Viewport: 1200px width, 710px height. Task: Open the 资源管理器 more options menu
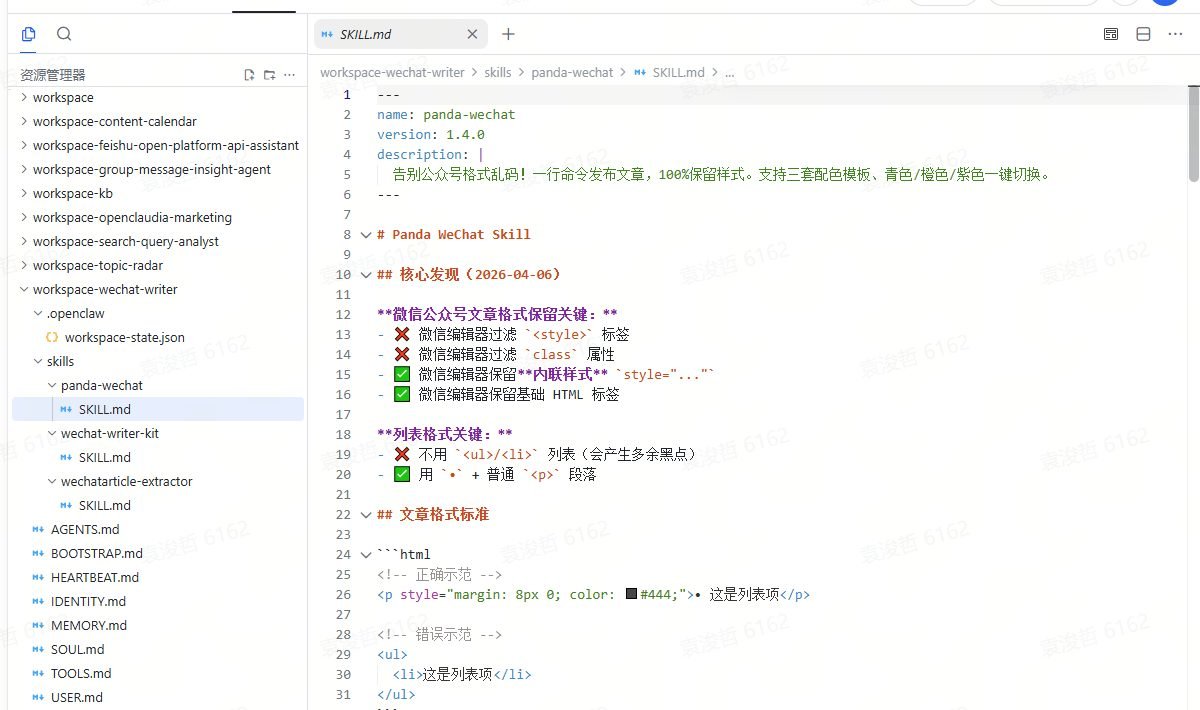[x=289, y=75]
